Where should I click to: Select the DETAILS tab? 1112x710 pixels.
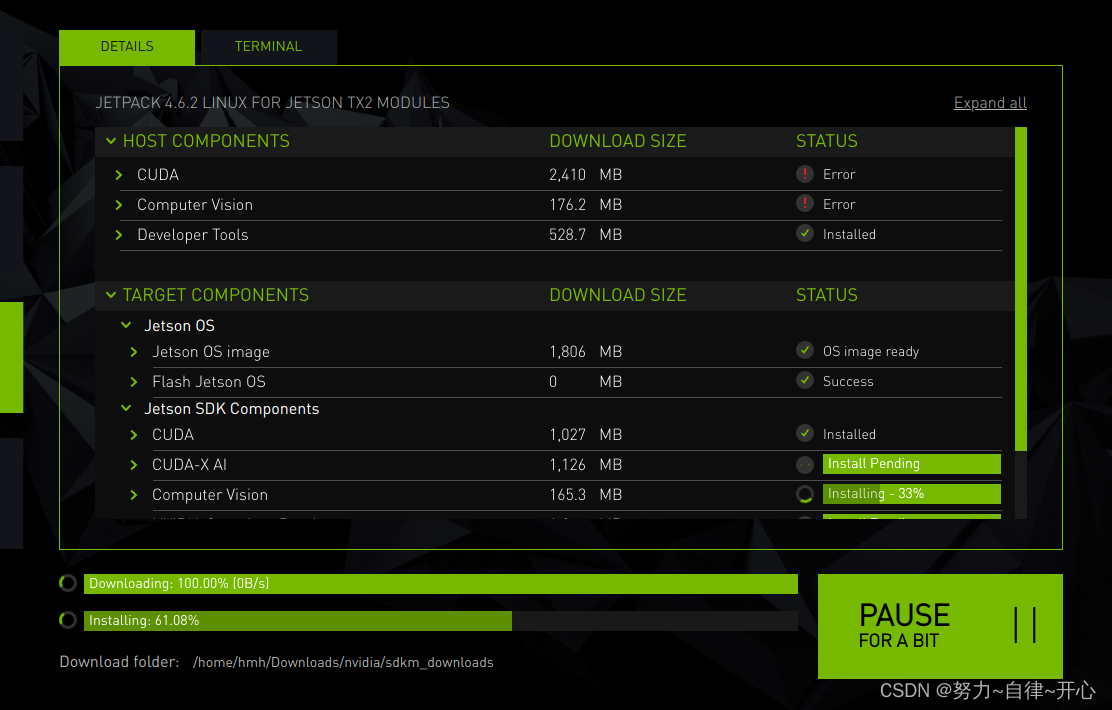[127, 47]
